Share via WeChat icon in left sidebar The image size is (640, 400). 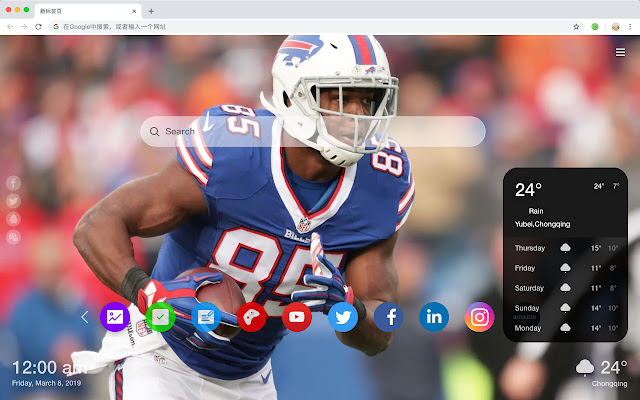click(x=13, y=237)
